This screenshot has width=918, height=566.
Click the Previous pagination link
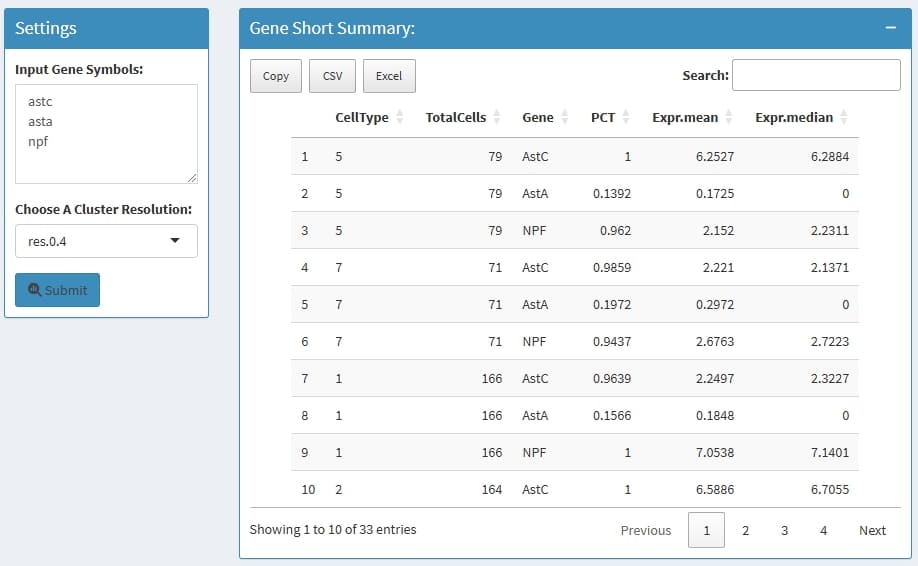pyautogui.click(x=645, y=530)
